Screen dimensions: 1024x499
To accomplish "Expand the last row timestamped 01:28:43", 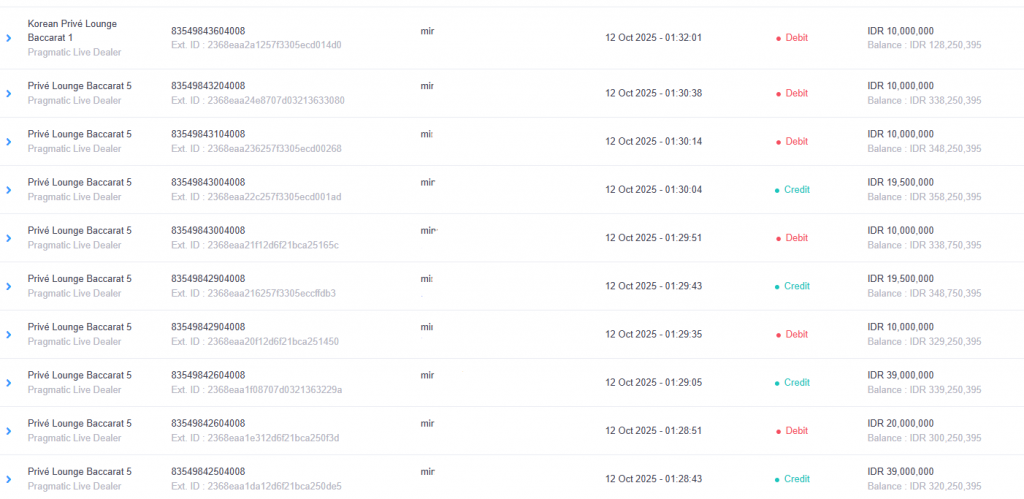I will pyautogui.click(x=9, y=479).
